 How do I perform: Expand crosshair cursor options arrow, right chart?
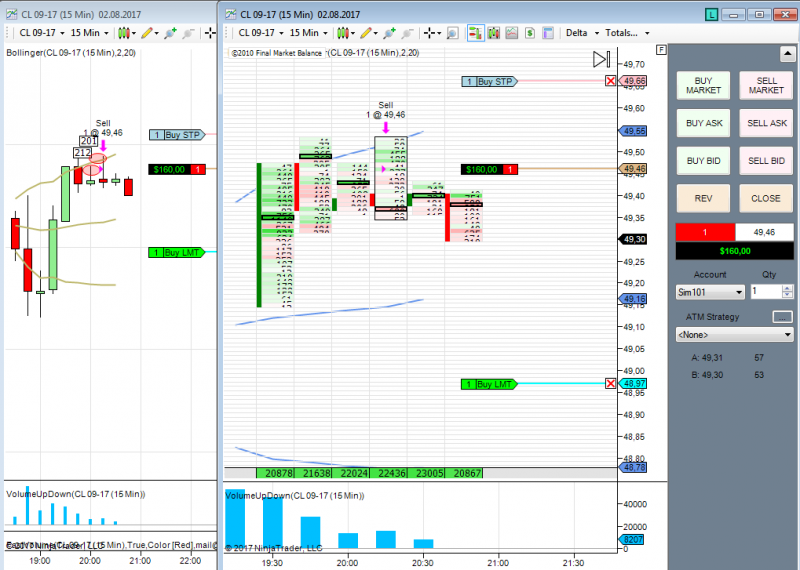439,34
